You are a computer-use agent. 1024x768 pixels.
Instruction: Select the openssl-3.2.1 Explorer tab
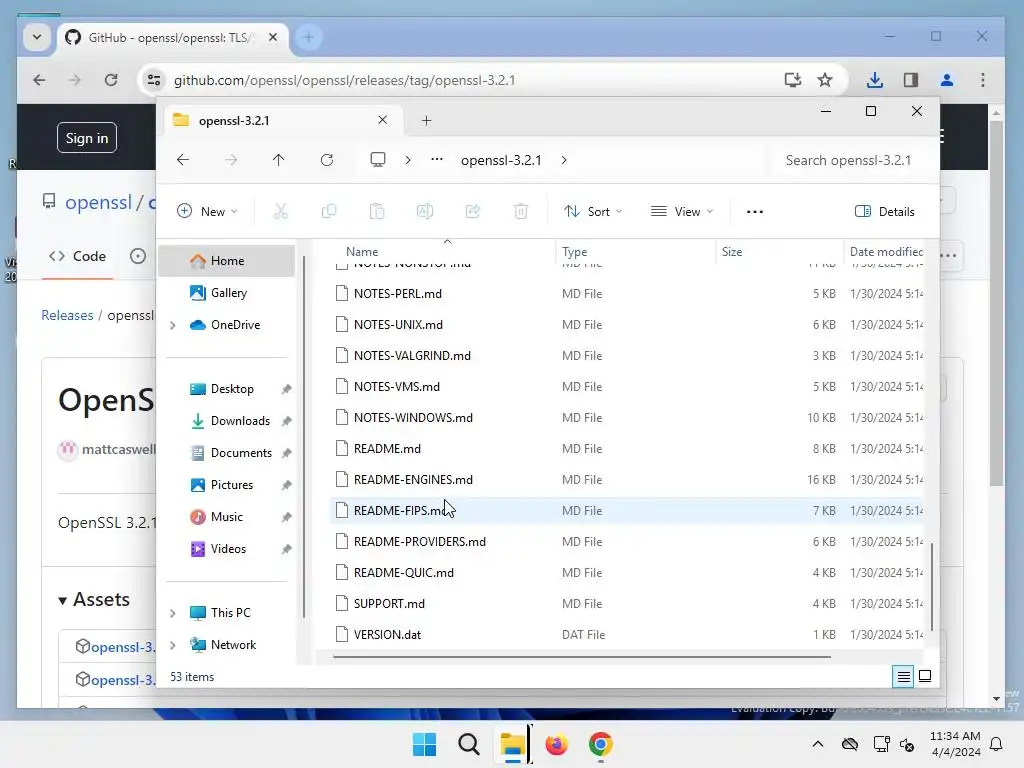[281, 120]
